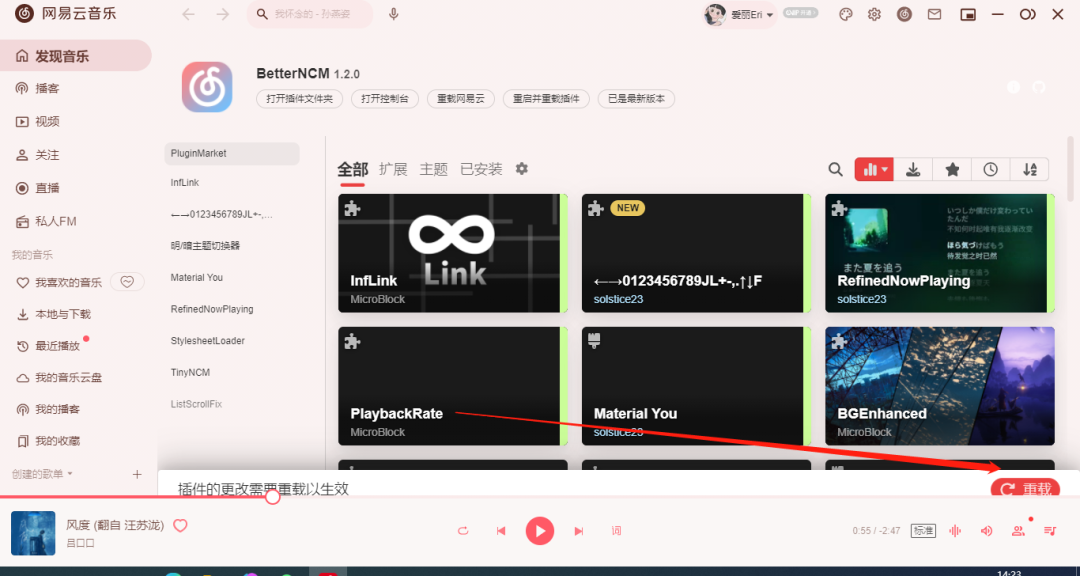Switch to the 主题 tab
This screenshot has width=1080, height=576.
(434, 169)
